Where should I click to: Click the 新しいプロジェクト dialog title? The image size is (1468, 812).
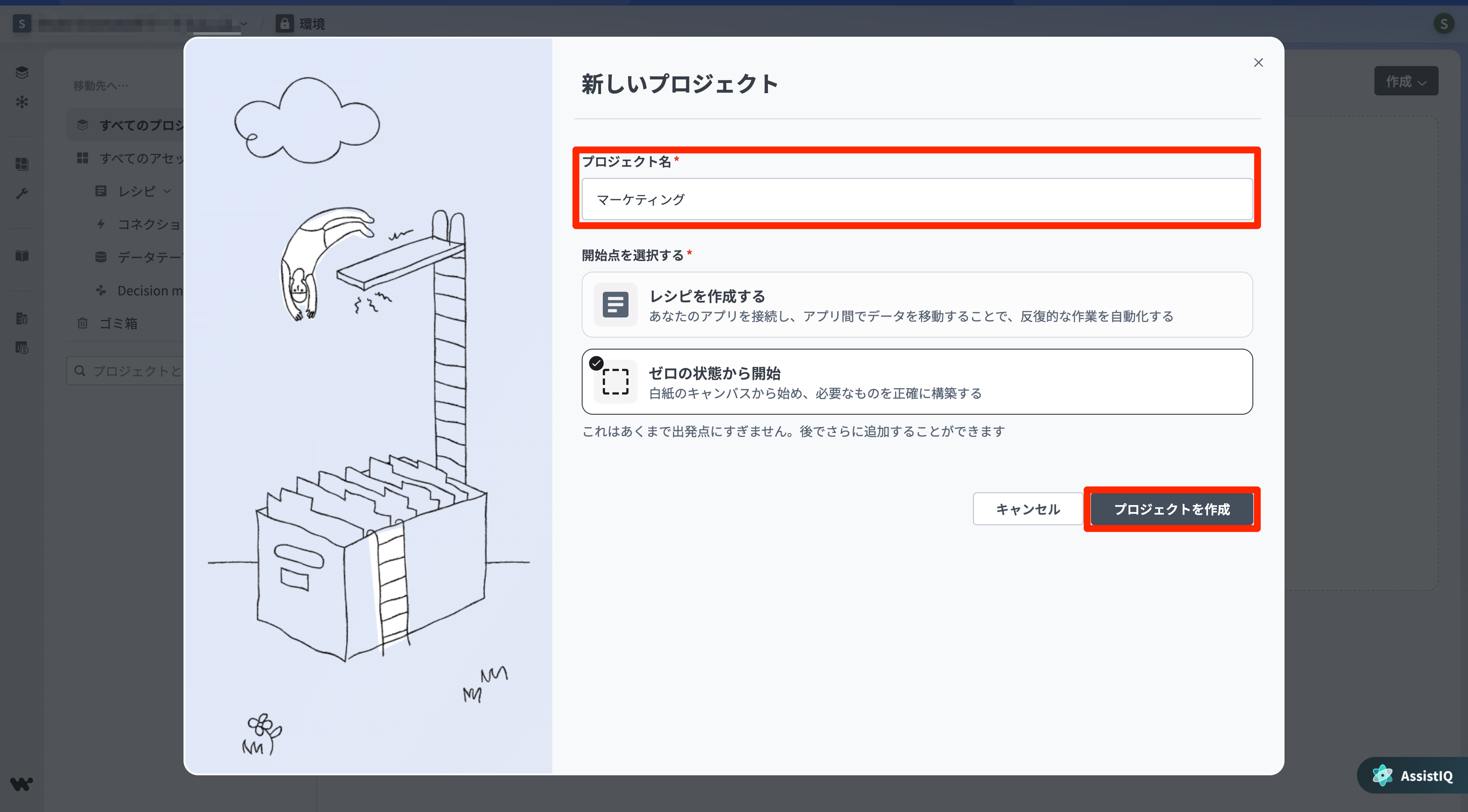click(x=680, y=84)
